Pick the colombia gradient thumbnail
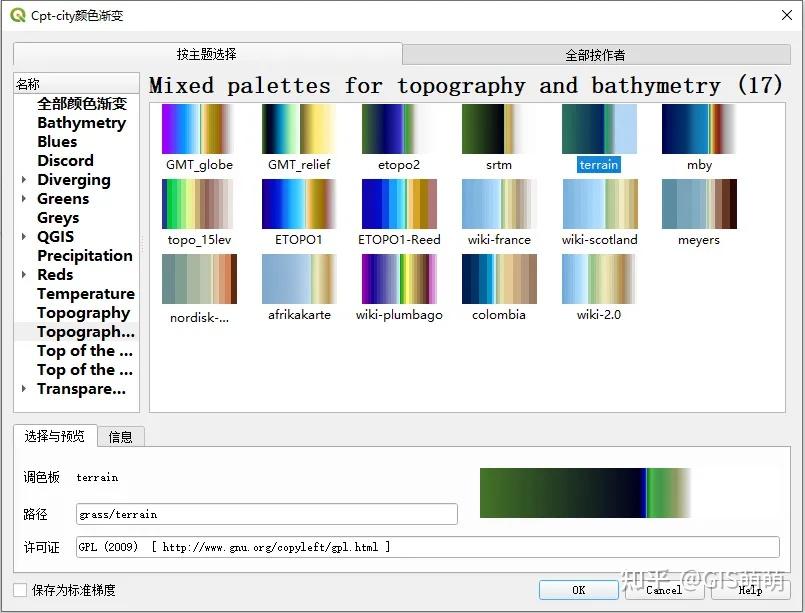 [x=499, y=279]
